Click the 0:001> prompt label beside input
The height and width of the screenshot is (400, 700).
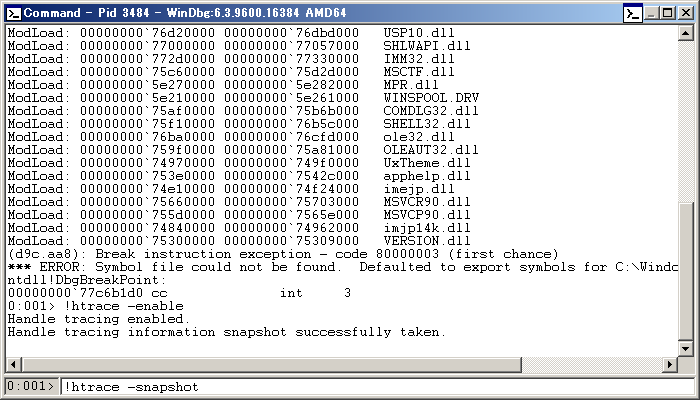[x=32, y=386]
